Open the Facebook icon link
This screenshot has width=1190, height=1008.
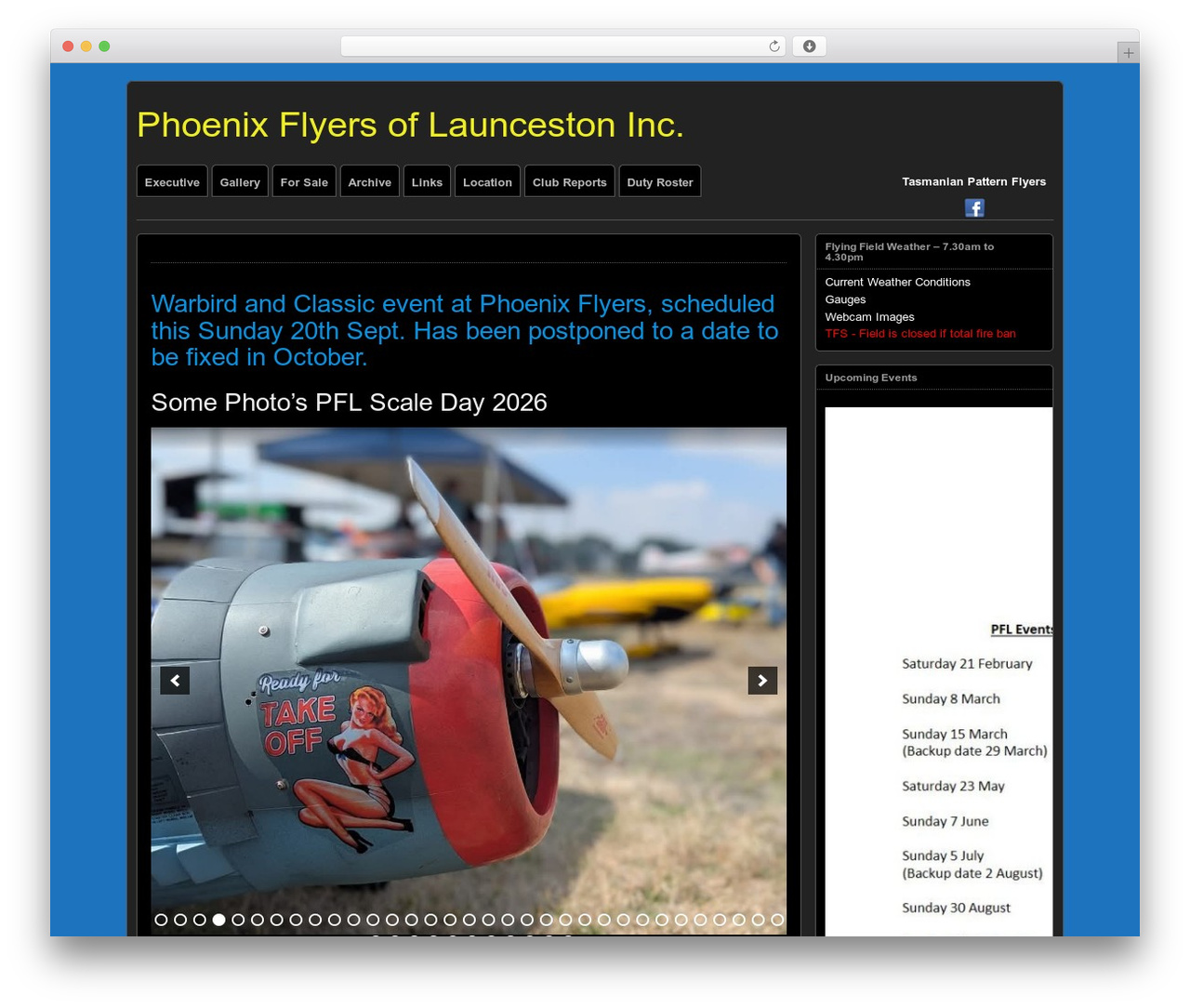(x=974, y=207)
